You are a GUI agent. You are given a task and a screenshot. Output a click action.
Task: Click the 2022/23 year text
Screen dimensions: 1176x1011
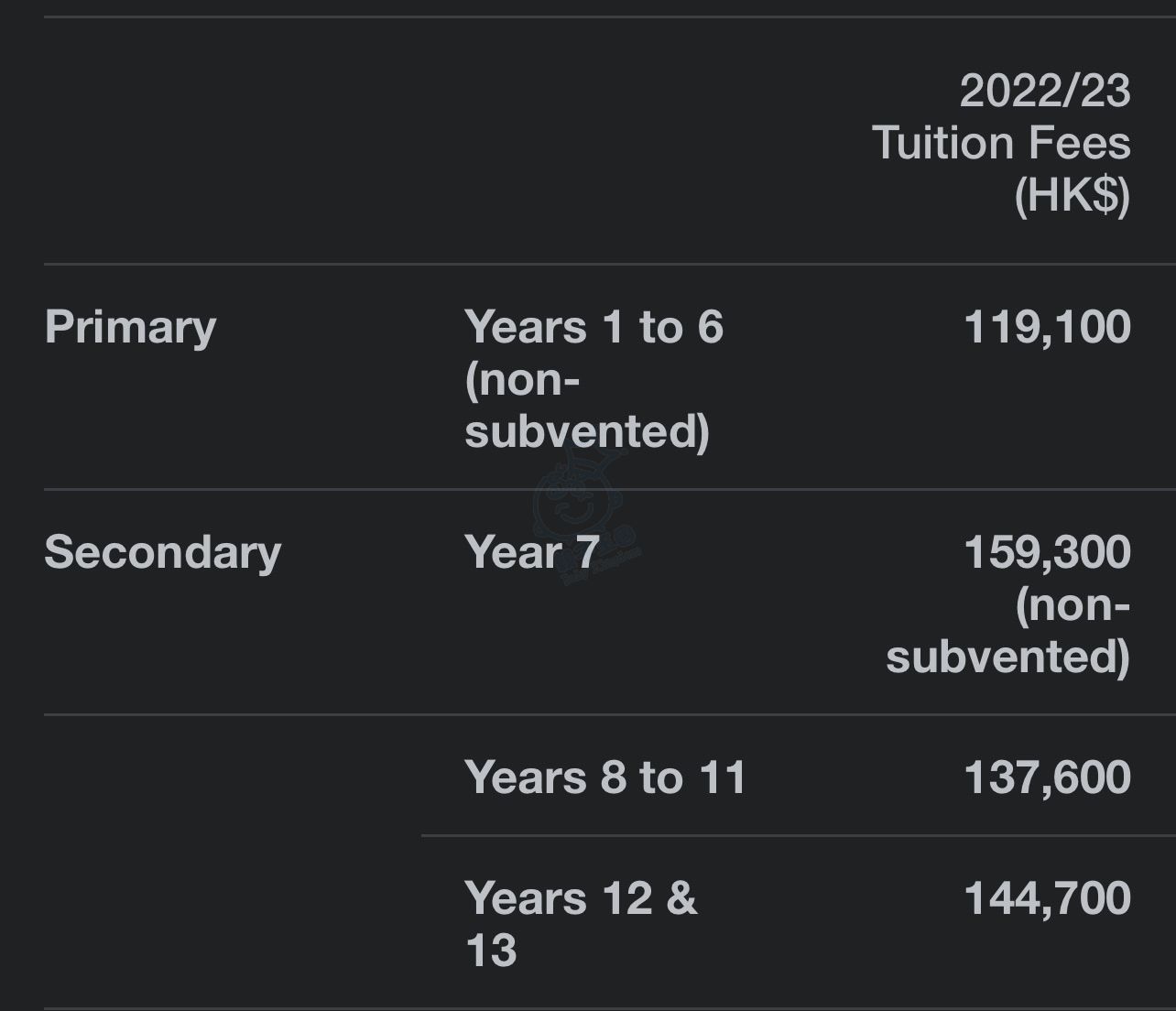click(1045, 91)
